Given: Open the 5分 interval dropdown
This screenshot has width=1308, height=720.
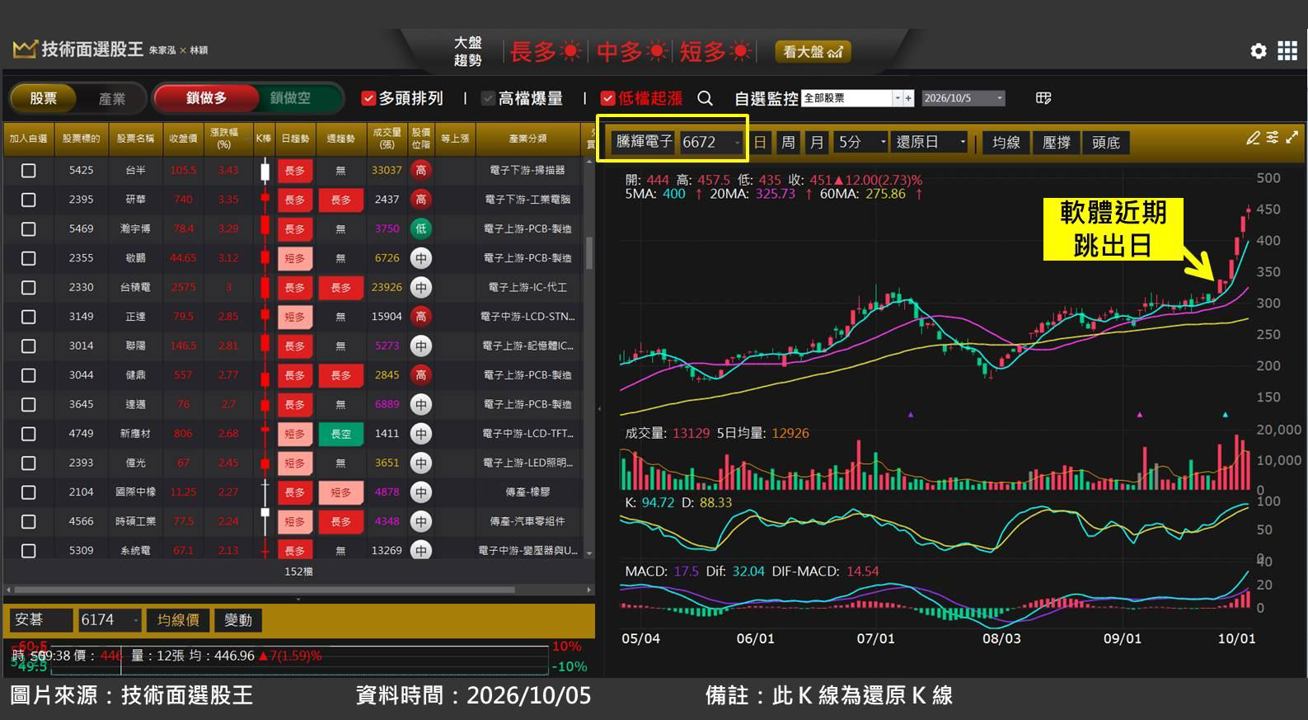Looking at the screenshot, I should [x=861, y=142].
